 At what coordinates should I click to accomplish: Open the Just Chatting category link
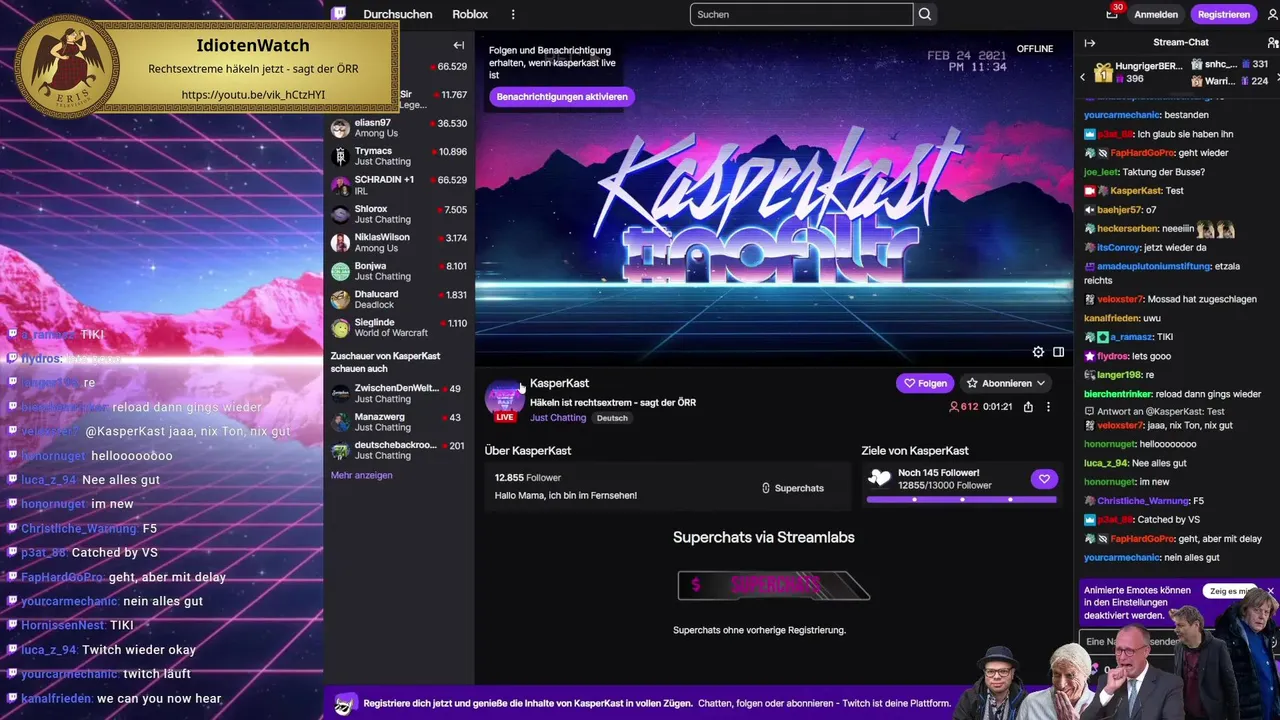[x=558, y=418]
